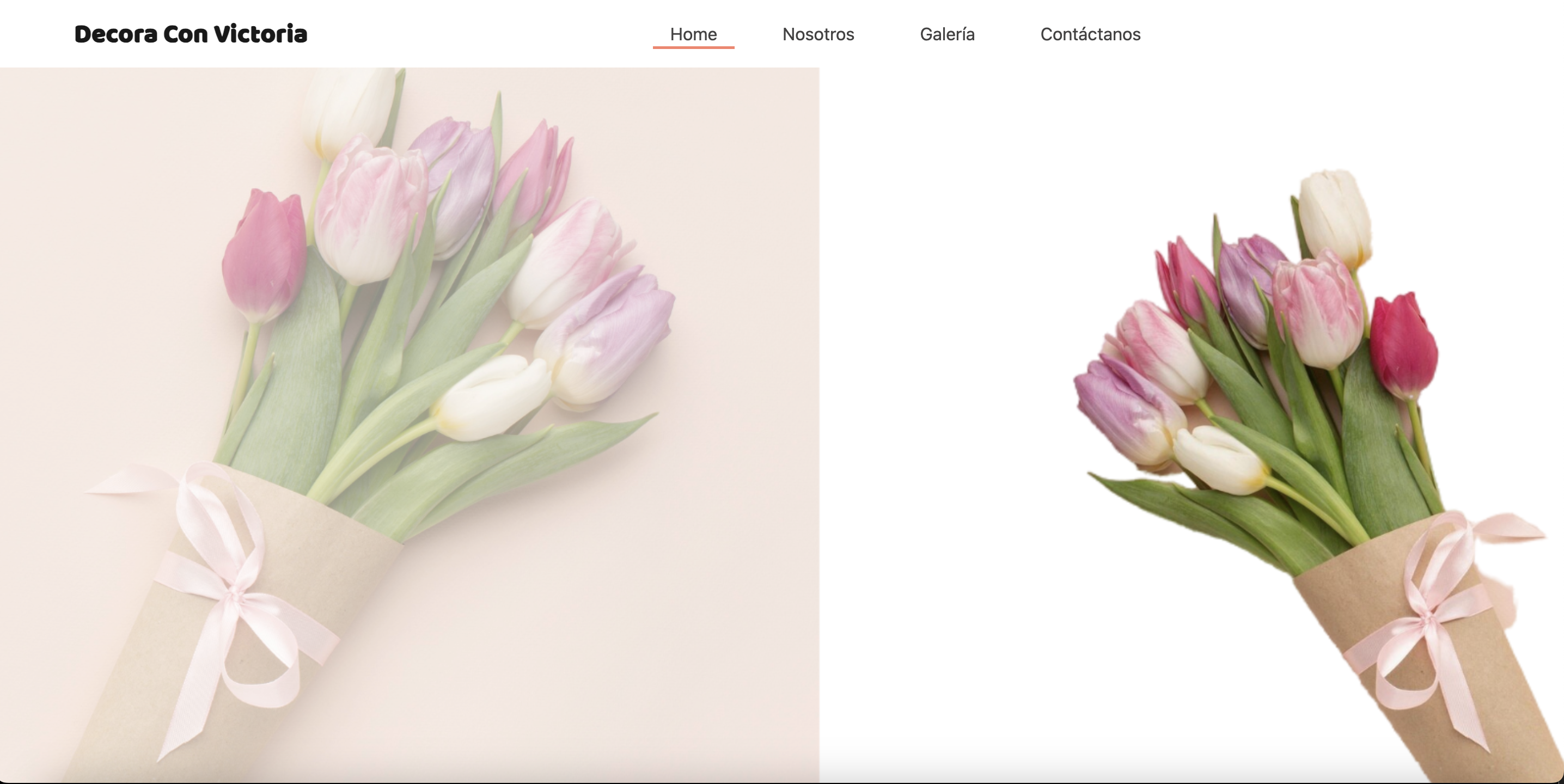The height and width of the screenshot is (784, 1564).
Task: Click the red tulip in right bouquet
Action: point(1402,346)
